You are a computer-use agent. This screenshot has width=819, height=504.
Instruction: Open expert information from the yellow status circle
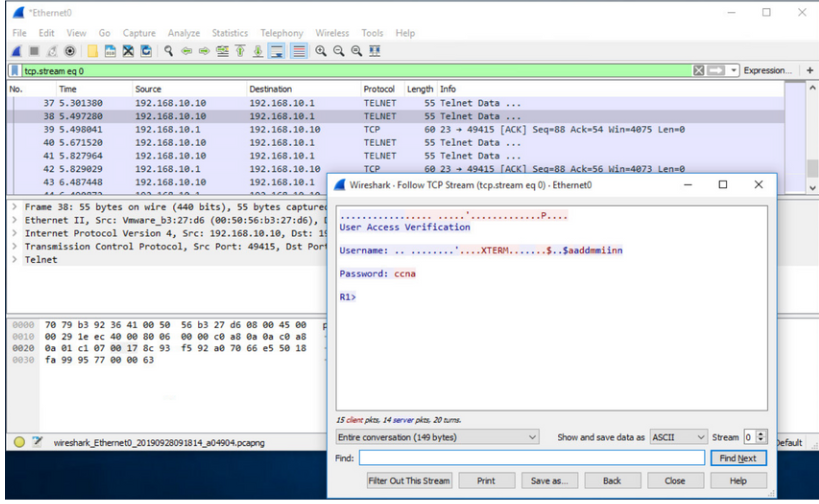tap(19, 442)
